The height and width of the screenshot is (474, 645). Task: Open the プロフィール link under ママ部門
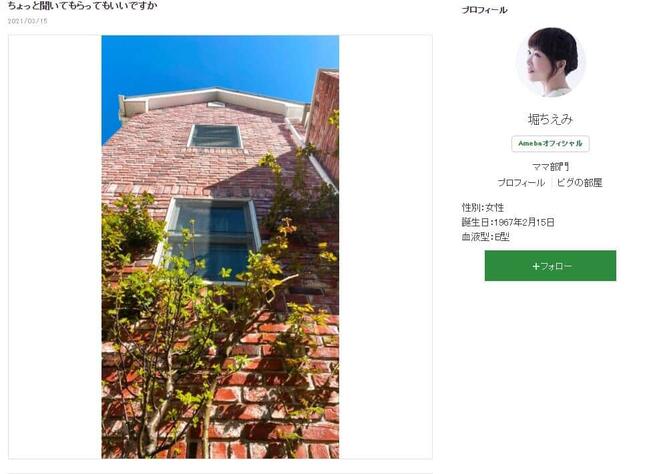521,183
